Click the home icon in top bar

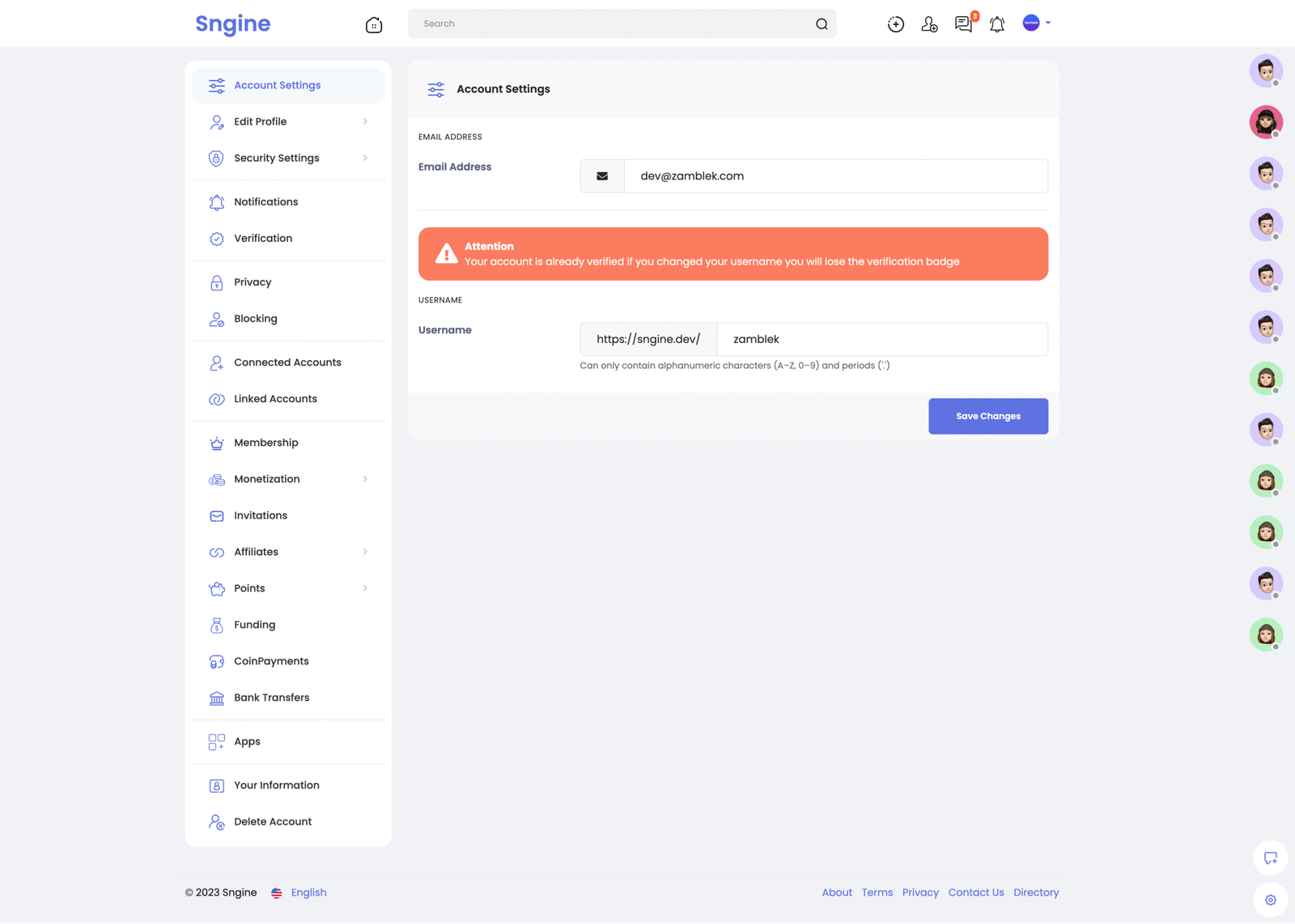pyautogui.click(x=373, y=24)
